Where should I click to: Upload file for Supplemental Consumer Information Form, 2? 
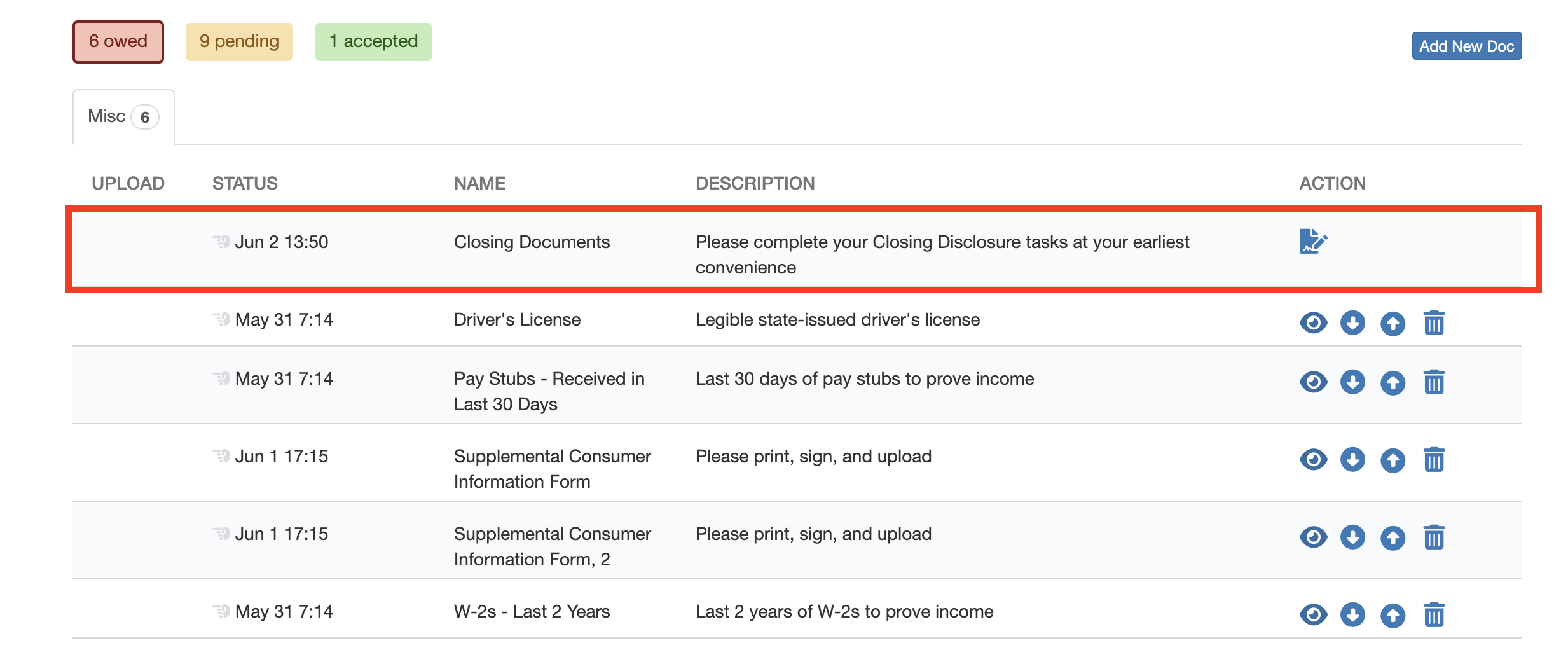pos(1393,537)
